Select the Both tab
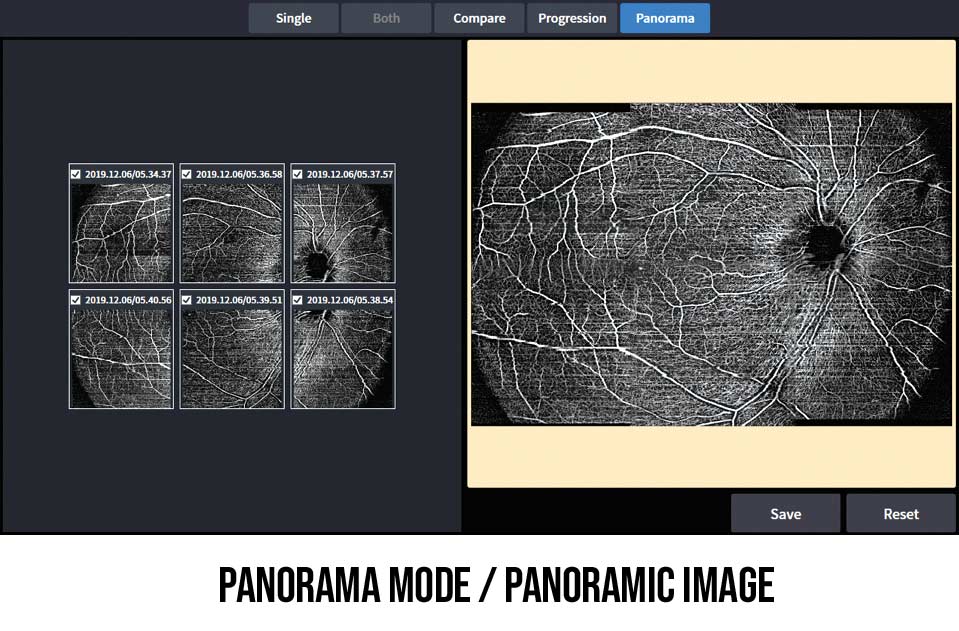Screen dimensions: 959x631 386,18
